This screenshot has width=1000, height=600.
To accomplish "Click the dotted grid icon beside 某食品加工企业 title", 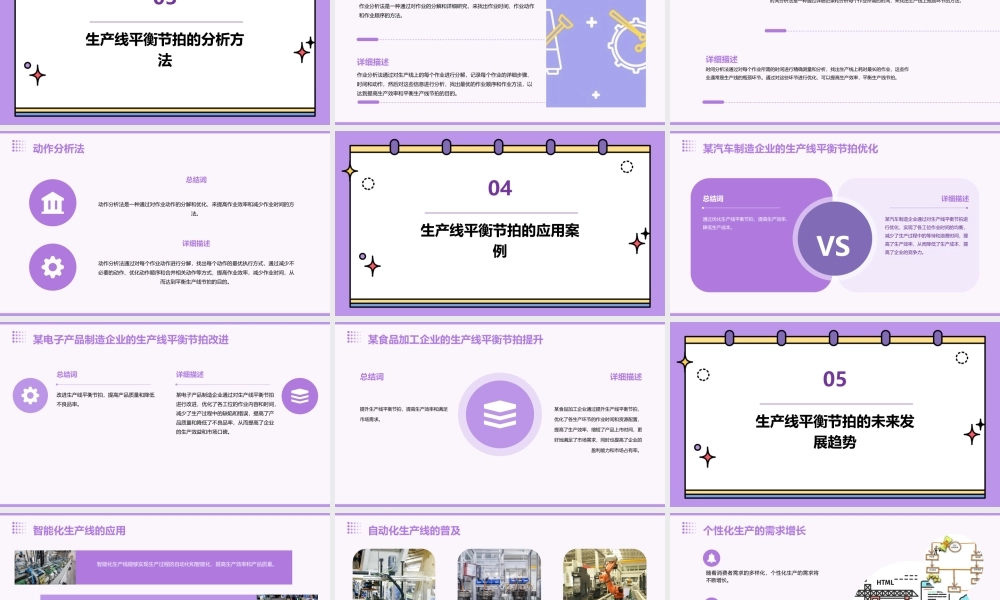I will point(354,337).
